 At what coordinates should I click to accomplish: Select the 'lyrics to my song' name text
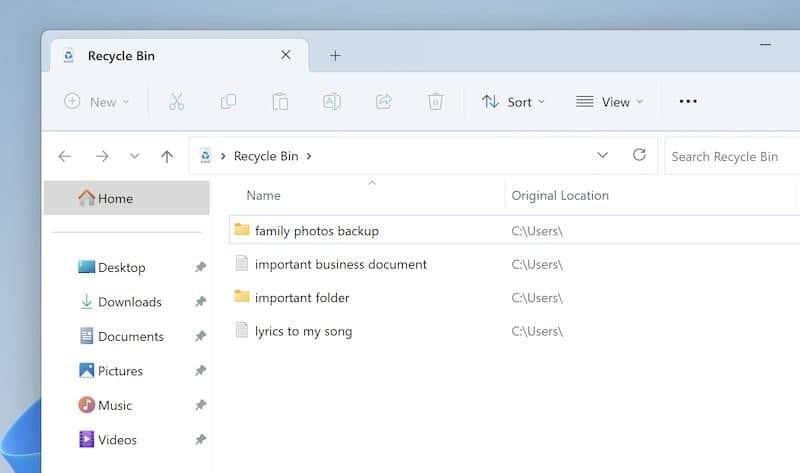tap(303, 331)
